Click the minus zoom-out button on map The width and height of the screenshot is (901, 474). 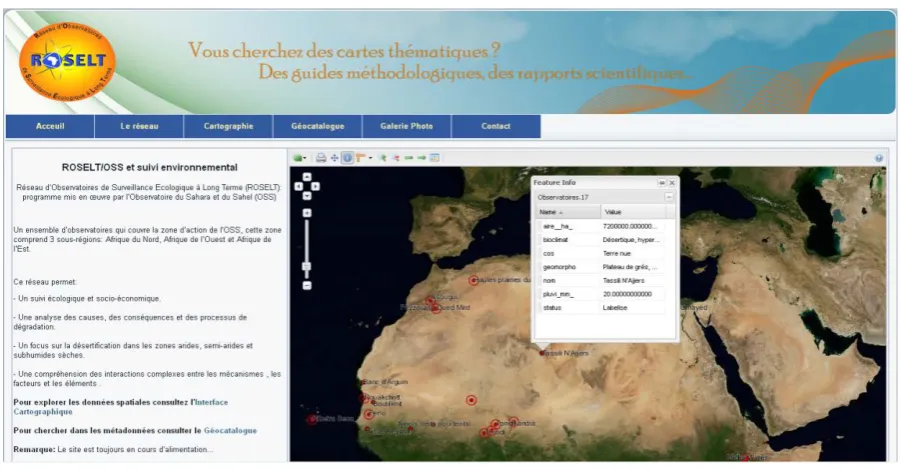pyautogui.click(x=307, y=286)
